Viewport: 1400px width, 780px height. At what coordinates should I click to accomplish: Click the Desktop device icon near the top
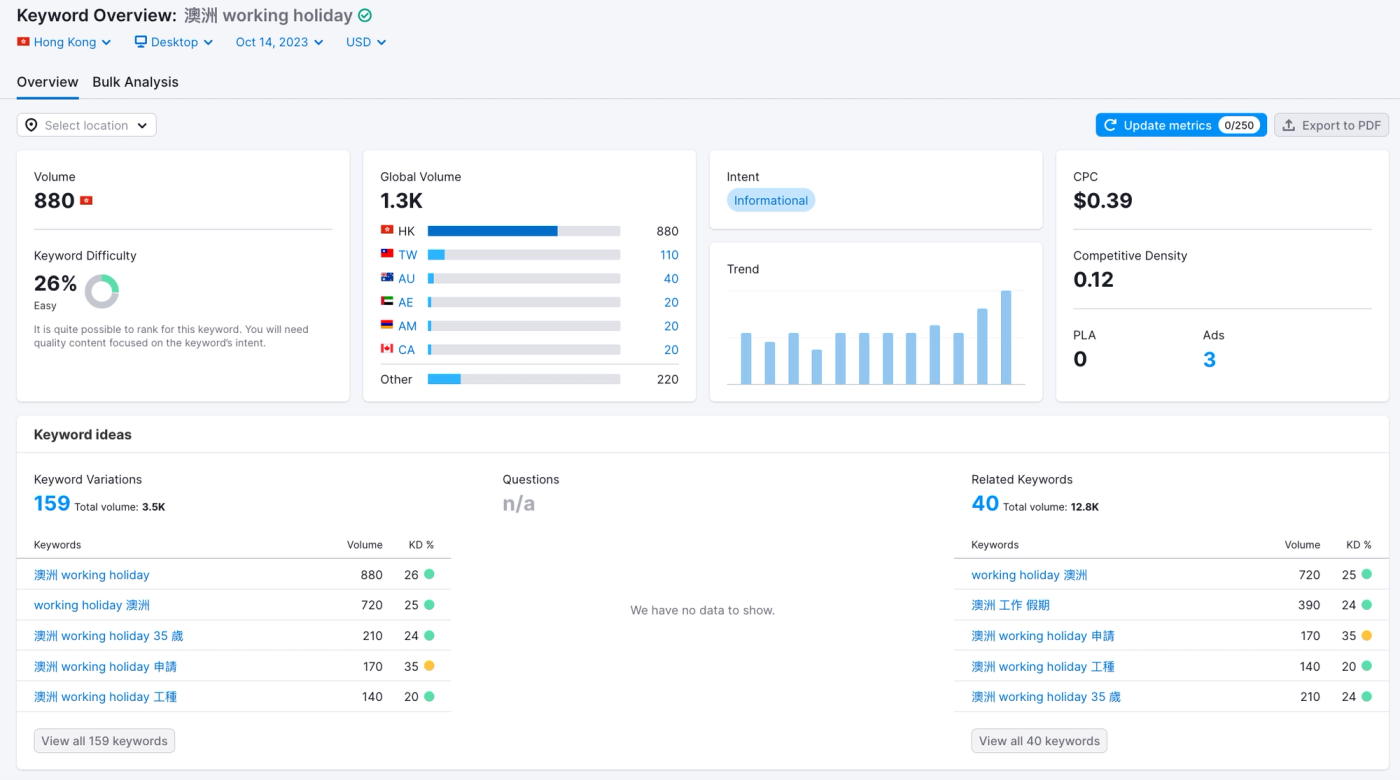click(139, 42)
